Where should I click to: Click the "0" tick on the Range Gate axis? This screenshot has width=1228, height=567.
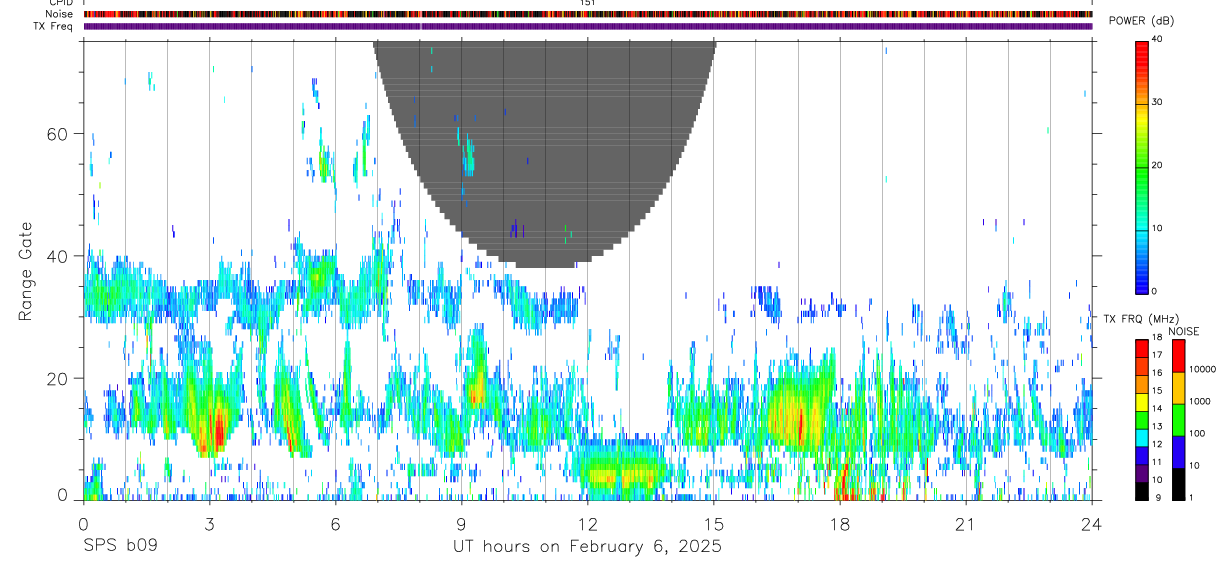(x=63, y=494)
